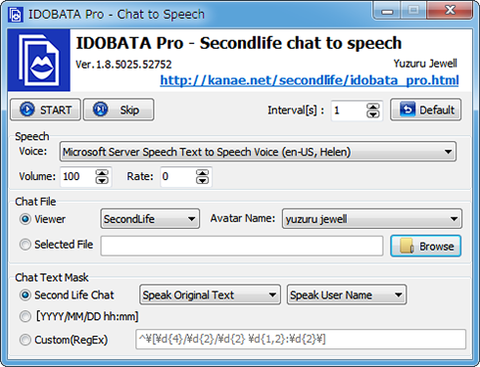Open the Speak Original Text dropdown
480x367 pixels.
click(x=210, y=295)
